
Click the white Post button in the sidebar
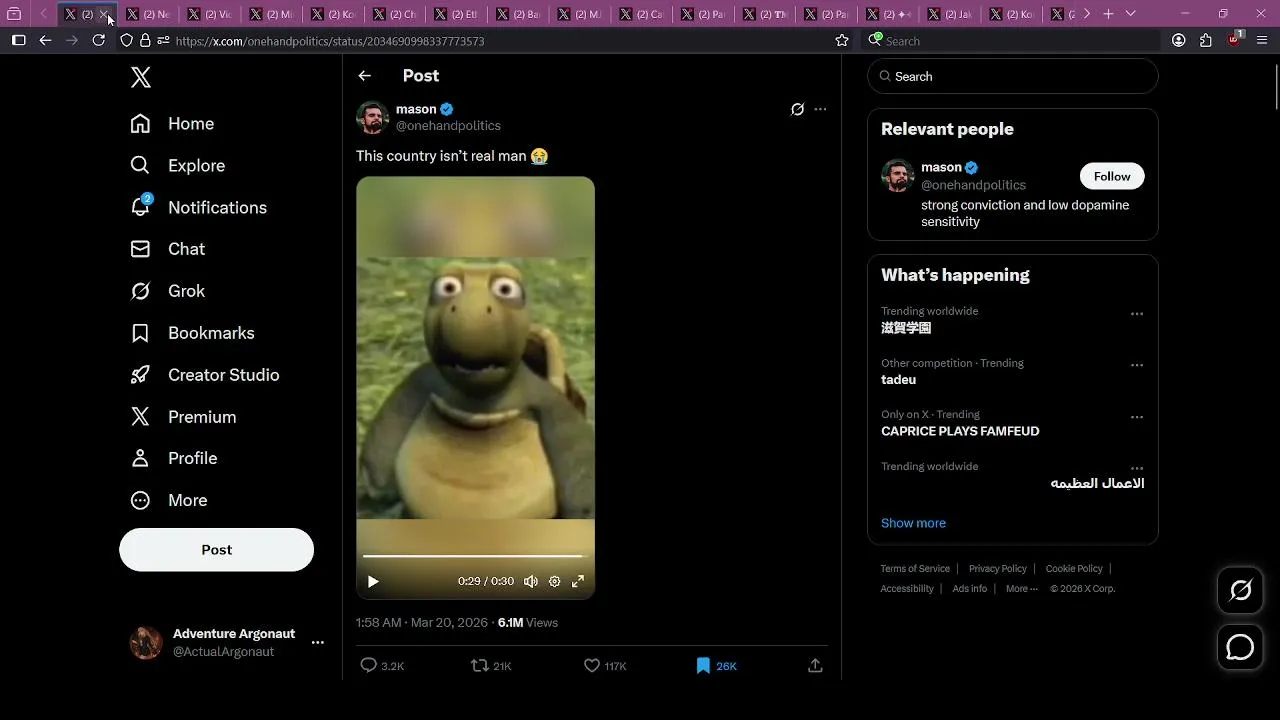216,550
